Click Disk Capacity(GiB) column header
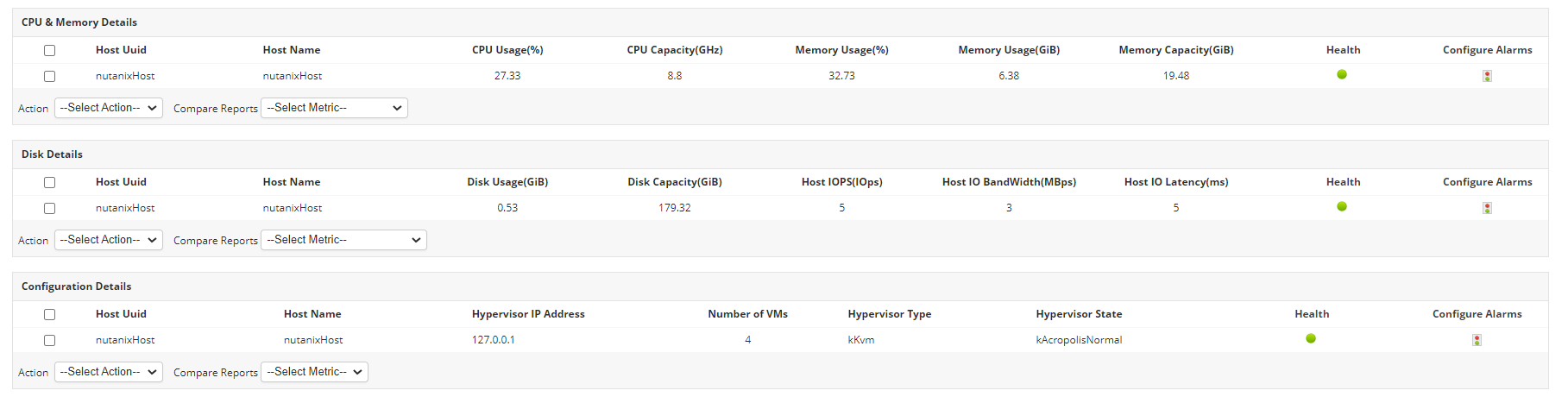This screenshot has width=1568, height=403. (675, 182)
